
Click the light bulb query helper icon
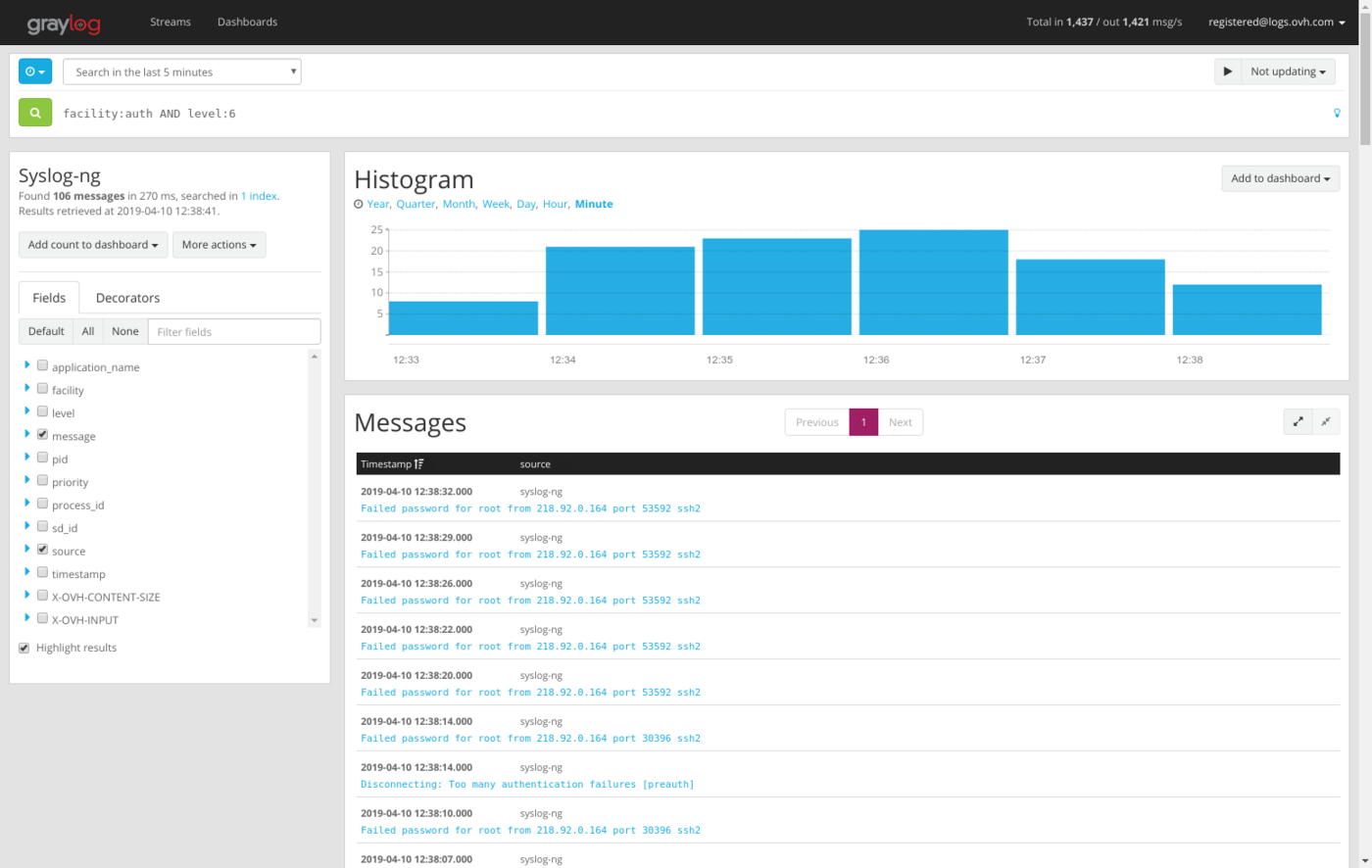[x=1337, y=113]
